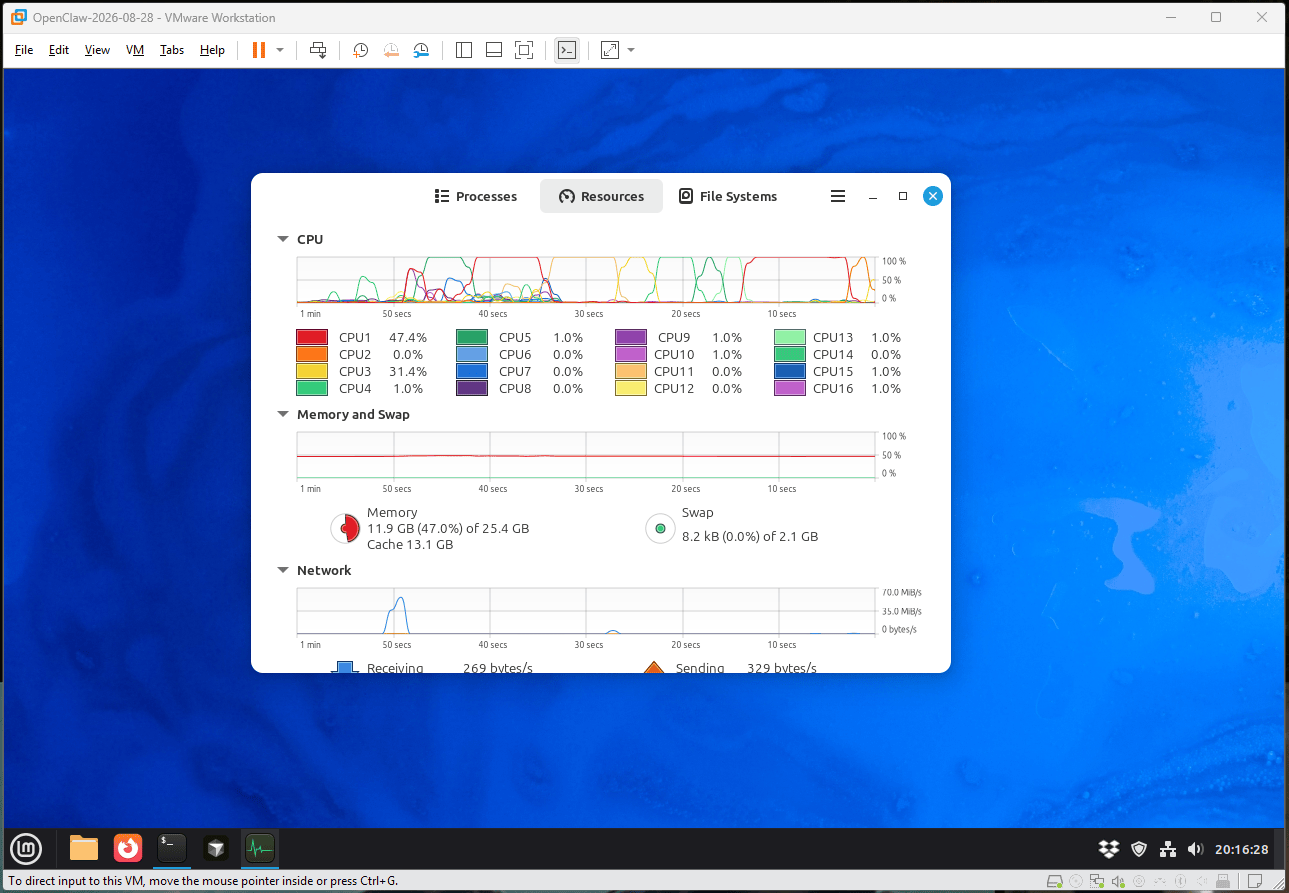Open the System Monitor hamburger menu
Image resolution: width=1289 pixels, height=893 pixels.
coord(838,196)
